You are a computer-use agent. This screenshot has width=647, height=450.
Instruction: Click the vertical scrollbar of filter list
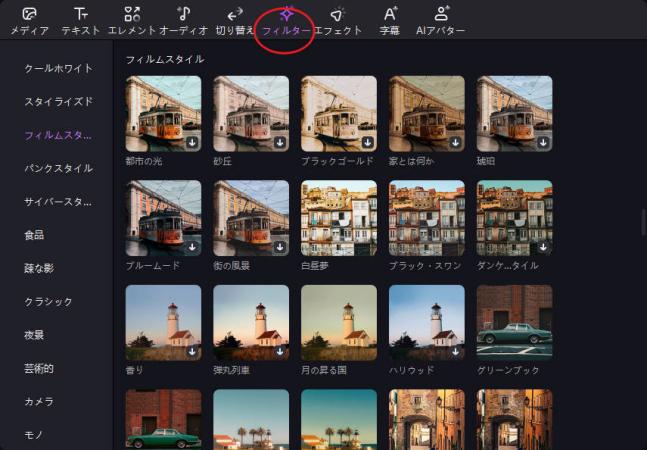pos(643,222)
